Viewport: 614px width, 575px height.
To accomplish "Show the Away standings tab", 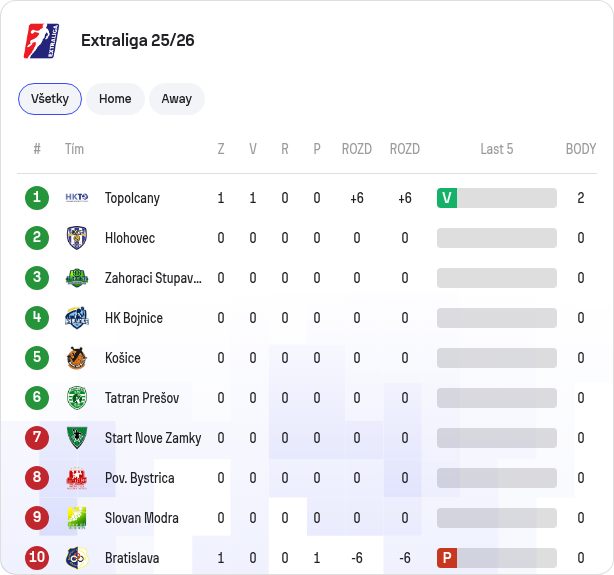I will (177, 99).
